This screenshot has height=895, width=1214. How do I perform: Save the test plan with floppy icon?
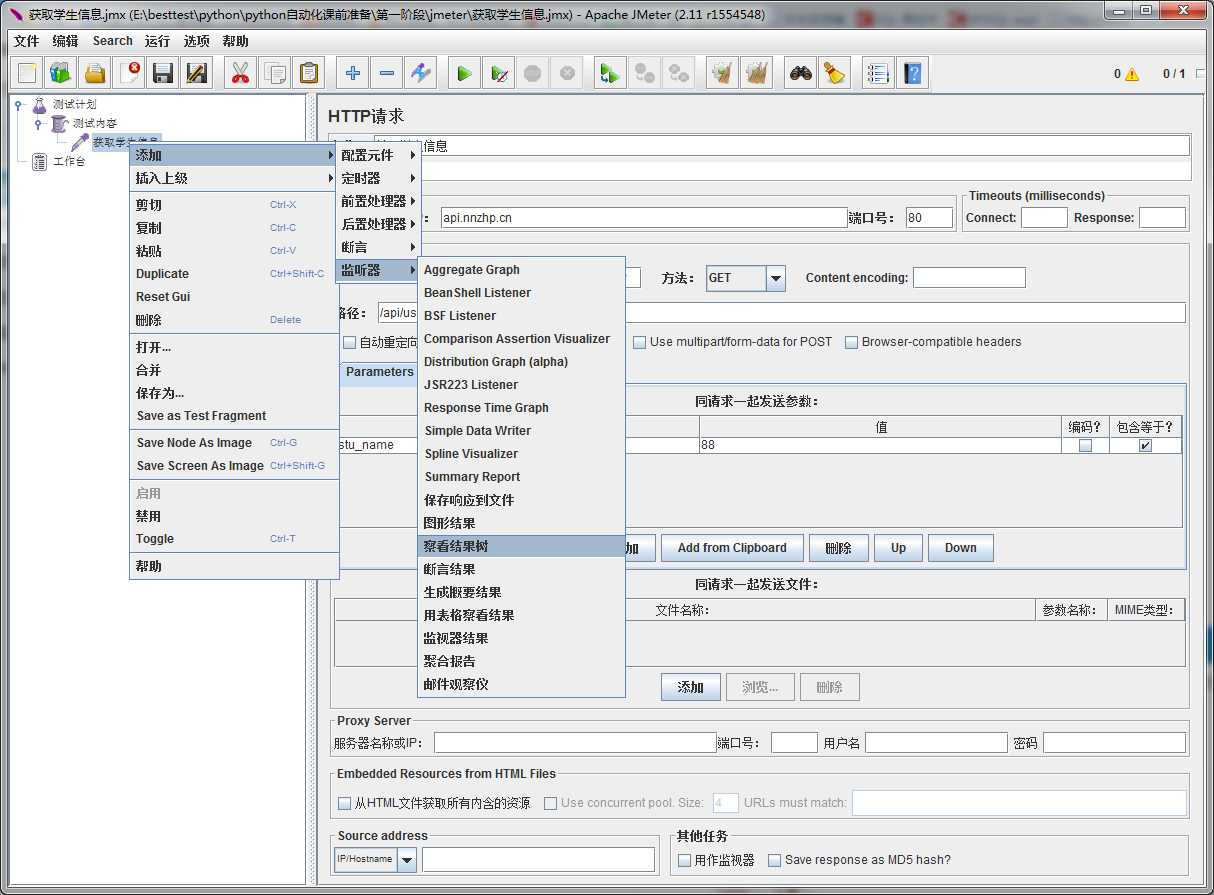pos(163,73)
